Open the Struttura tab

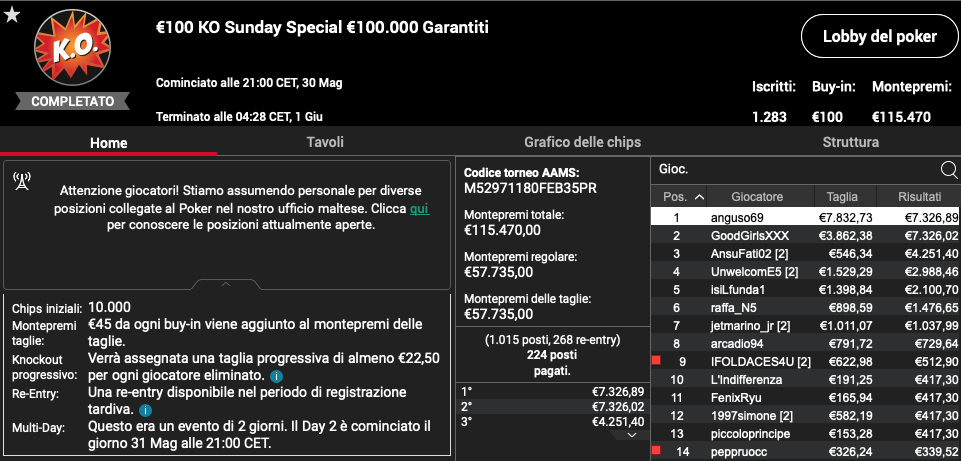point(850,142)
